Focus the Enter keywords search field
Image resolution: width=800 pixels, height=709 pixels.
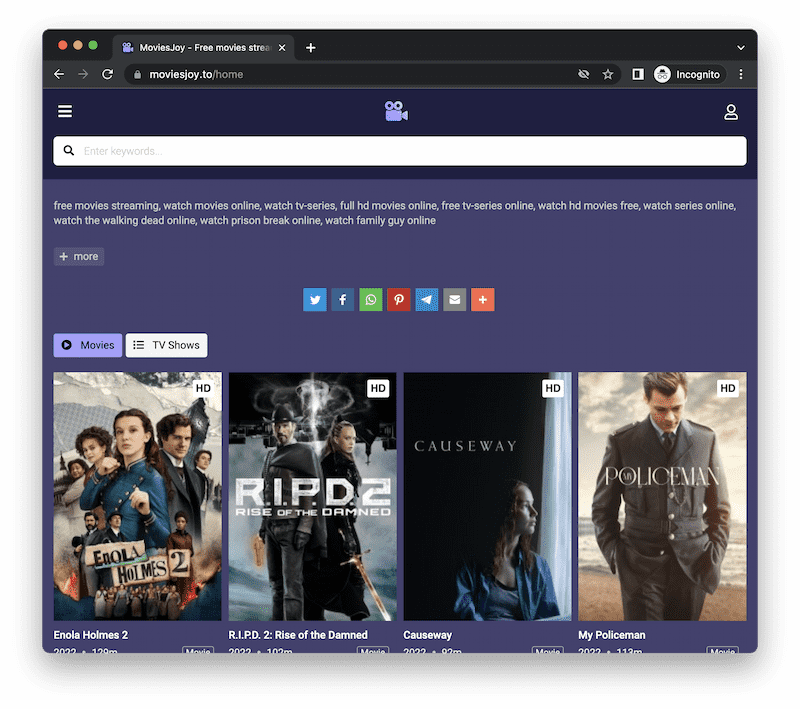pyautogui.click(x=400, y=150)
